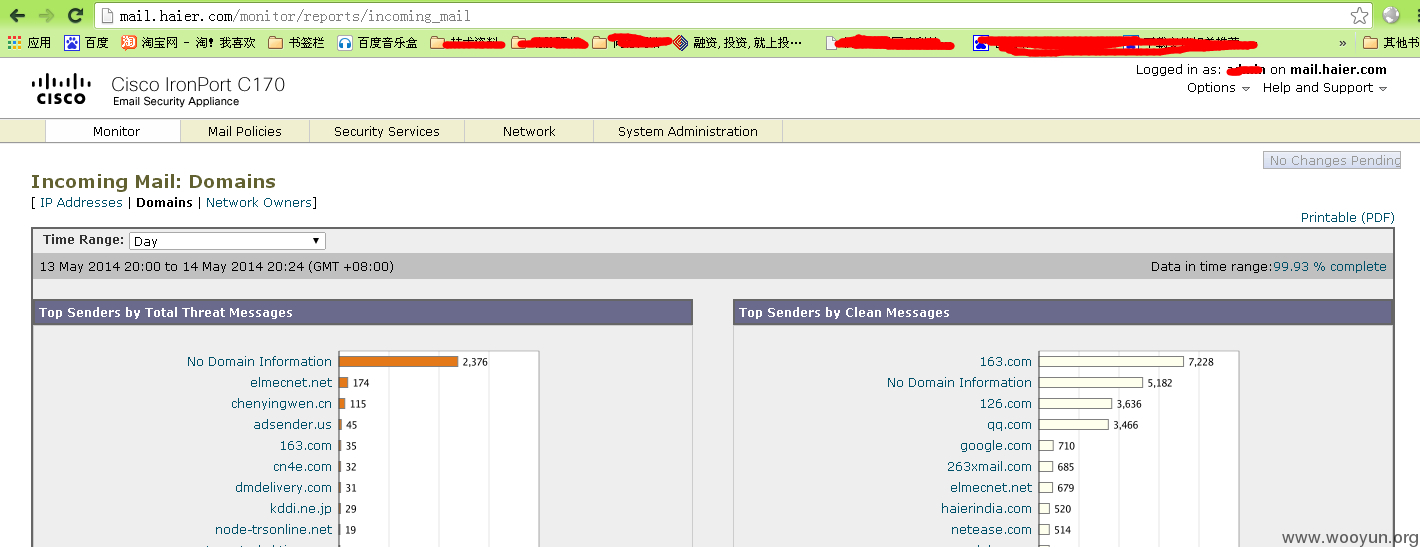Open 163.com in Clean Messages list

pyautogui.click(x=1006, y=361)
